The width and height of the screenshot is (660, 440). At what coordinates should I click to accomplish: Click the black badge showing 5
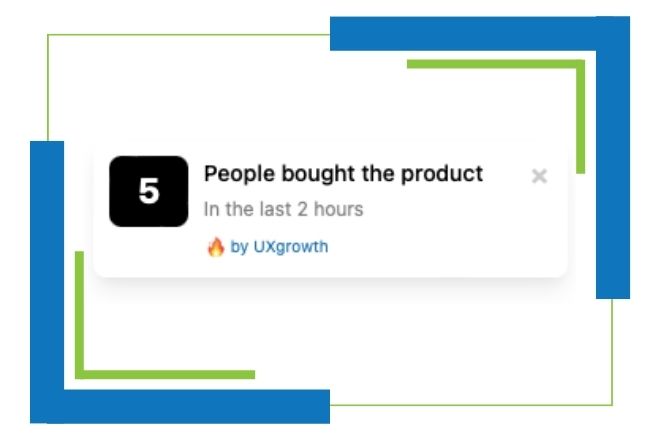click(149, 191)
